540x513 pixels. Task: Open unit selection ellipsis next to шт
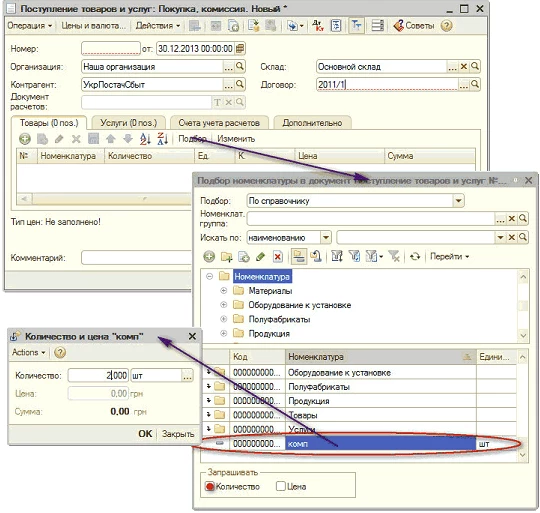(187, 376)
